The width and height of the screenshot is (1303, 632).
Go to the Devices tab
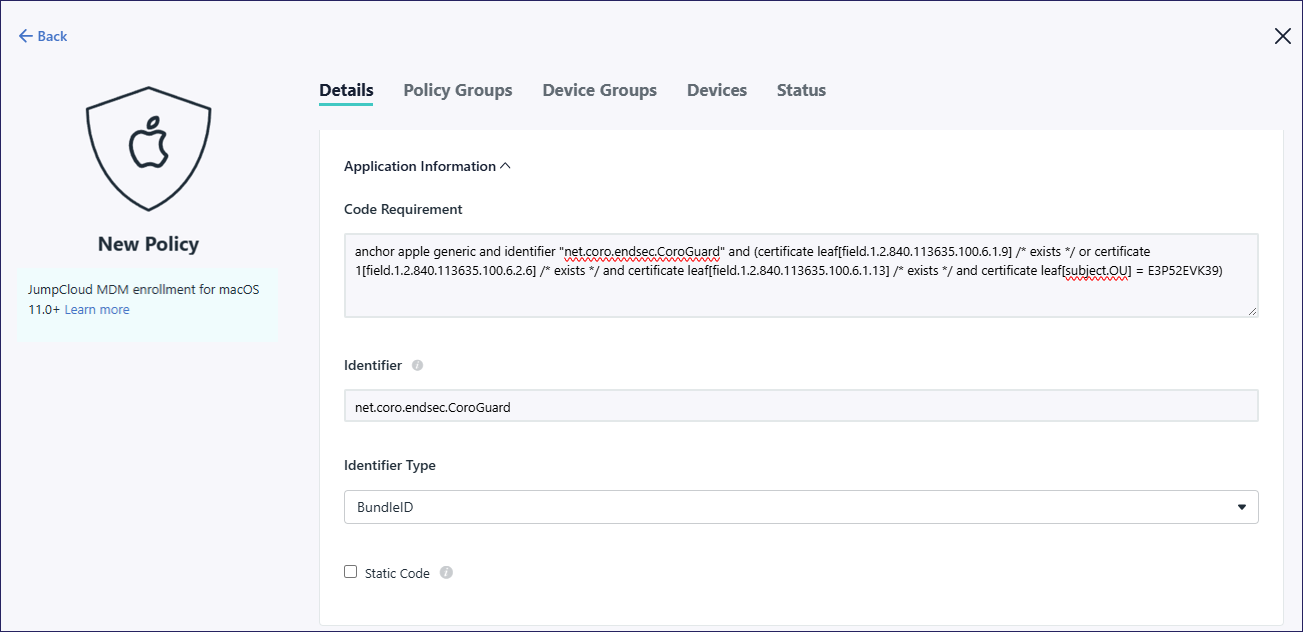tap(716, 90)
